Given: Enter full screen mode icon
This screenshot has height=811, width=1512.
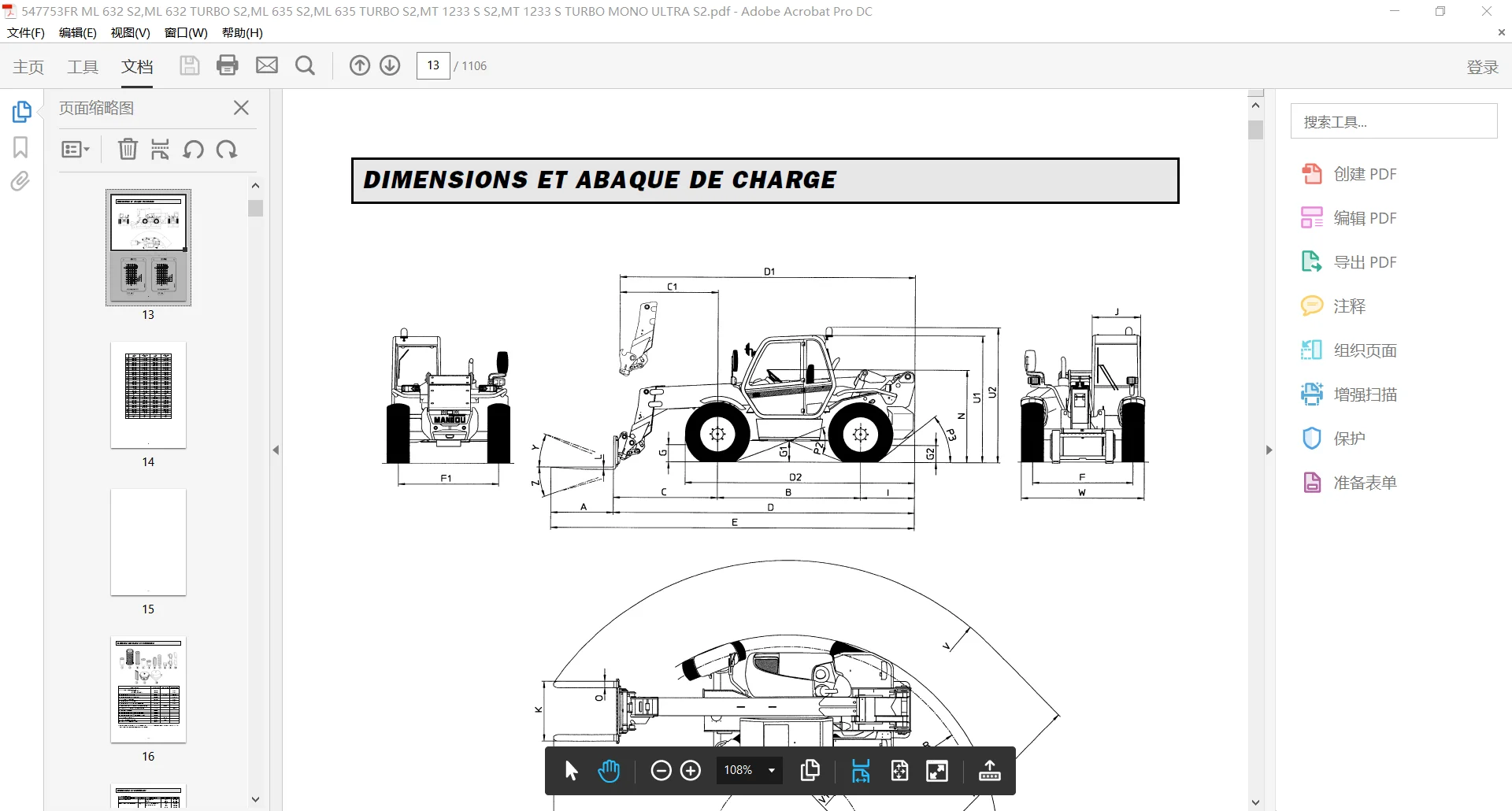Looking at the screenshot, I should coord(937,771).
